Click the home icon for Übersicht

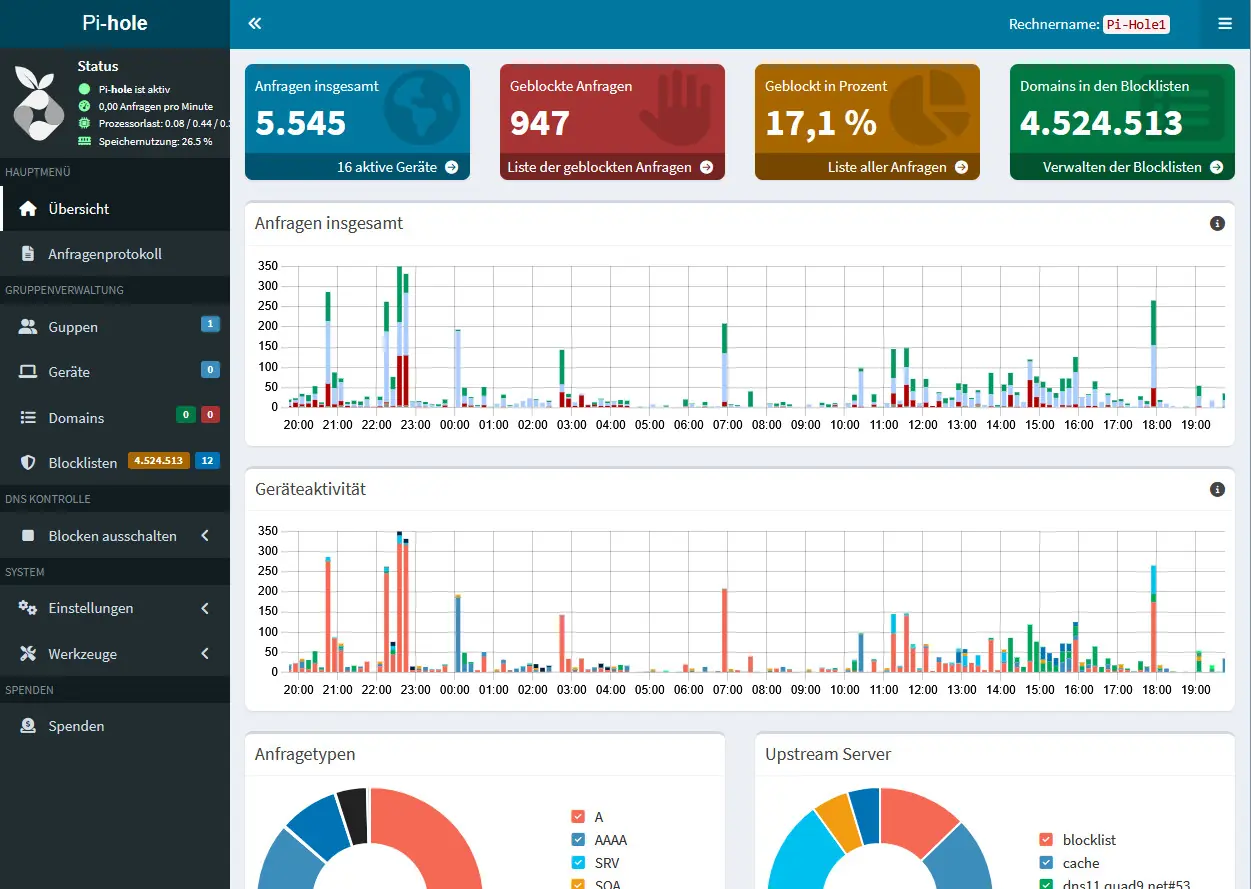pyautogui.click(x=28, y=209)
